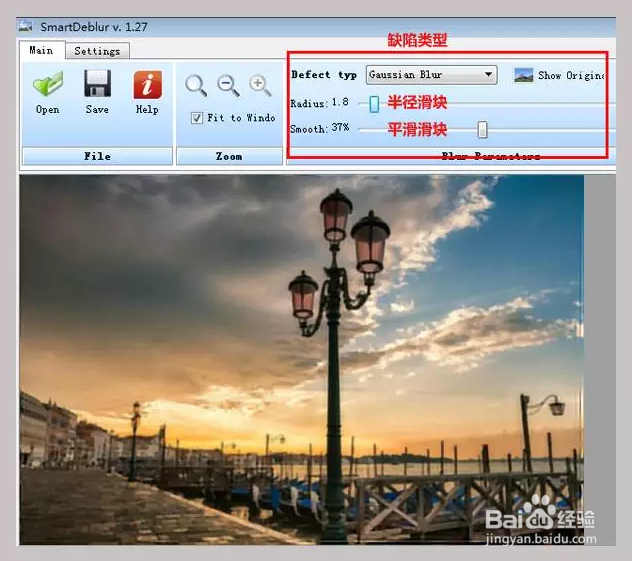Switch to the Main tab

coord(41,50)
